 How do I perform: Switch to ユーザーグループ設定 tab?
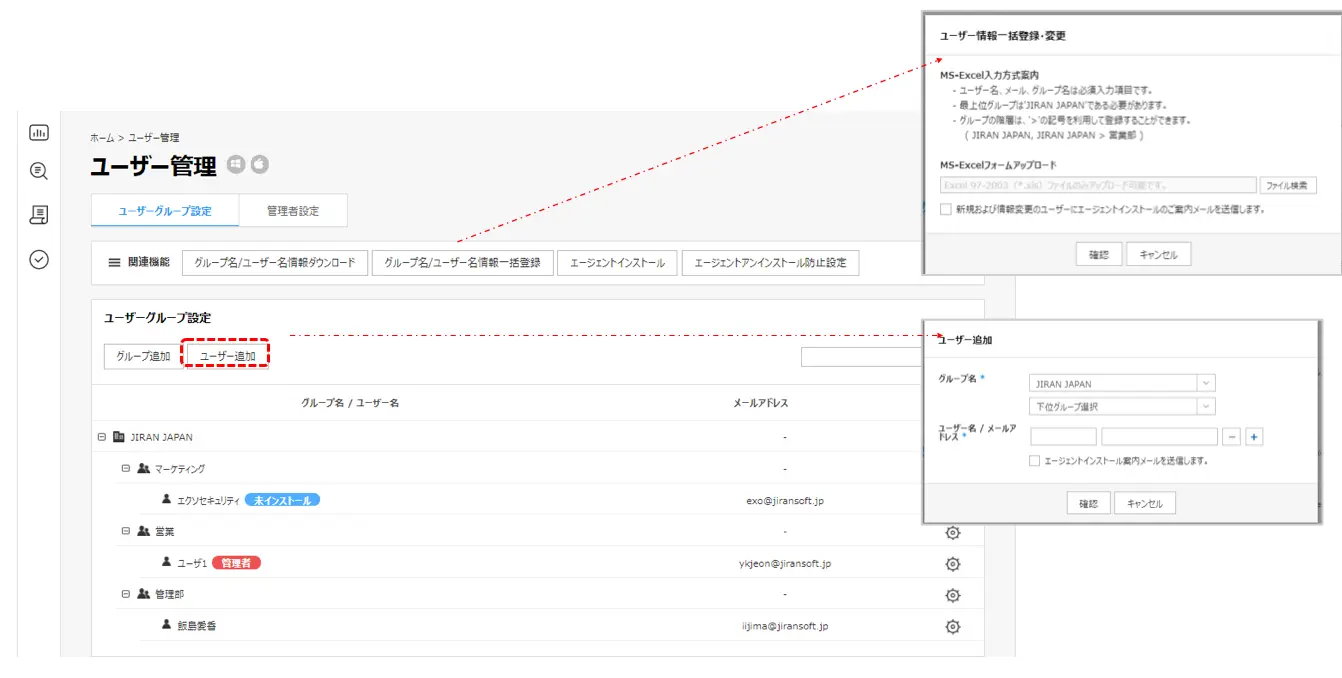[165, 211]
